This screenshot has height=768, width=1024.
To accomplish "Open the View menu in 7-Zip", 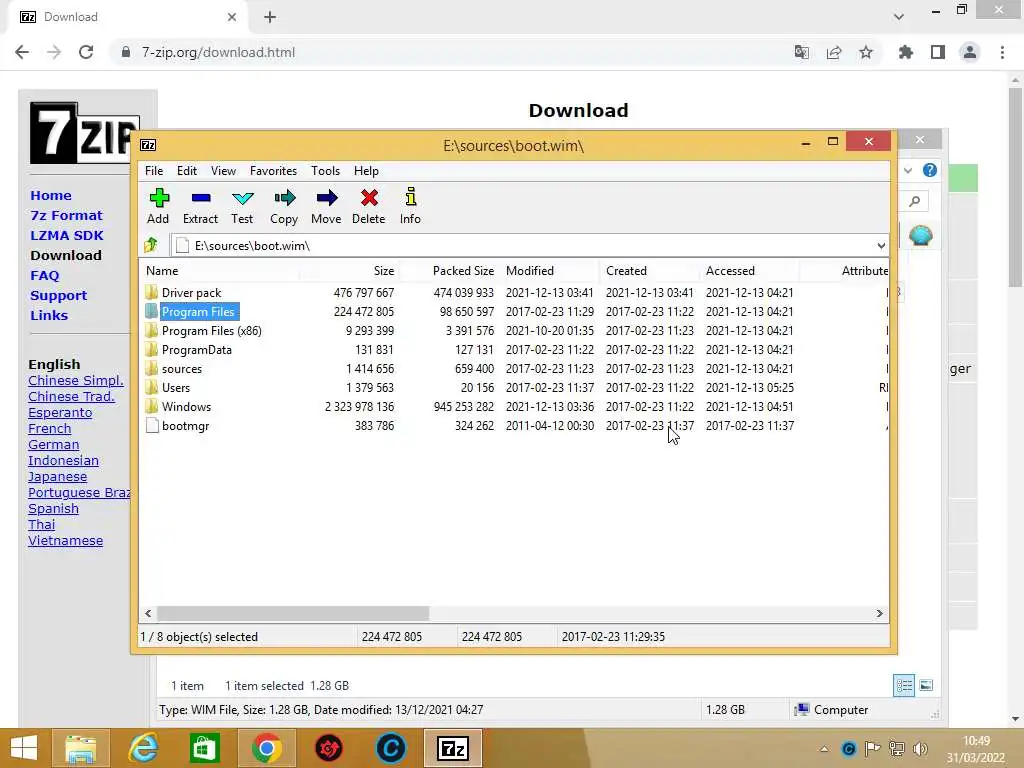I will 223,170.
